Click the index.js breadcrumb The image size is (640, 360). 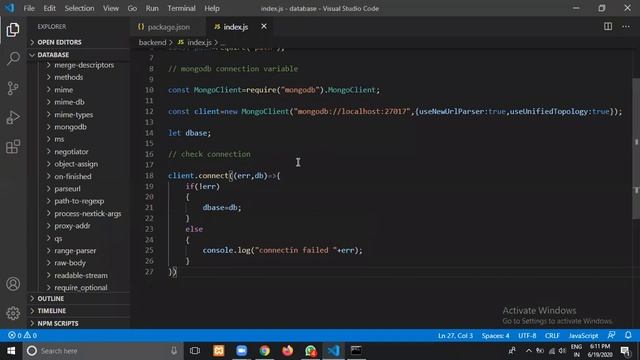199,42
